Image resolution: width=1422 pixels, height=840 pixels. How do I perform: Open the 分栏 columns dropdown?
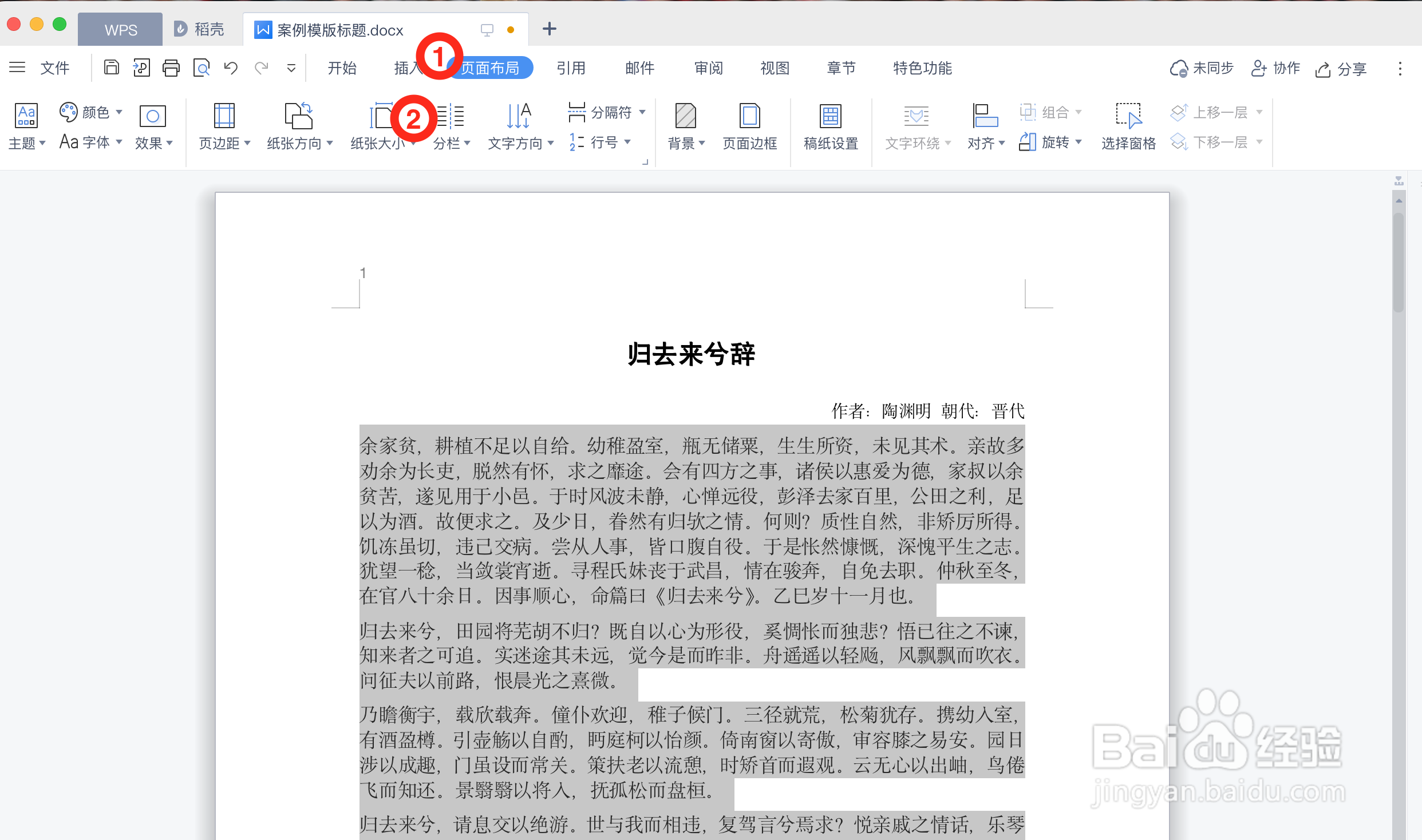click(x=451, y=126)
